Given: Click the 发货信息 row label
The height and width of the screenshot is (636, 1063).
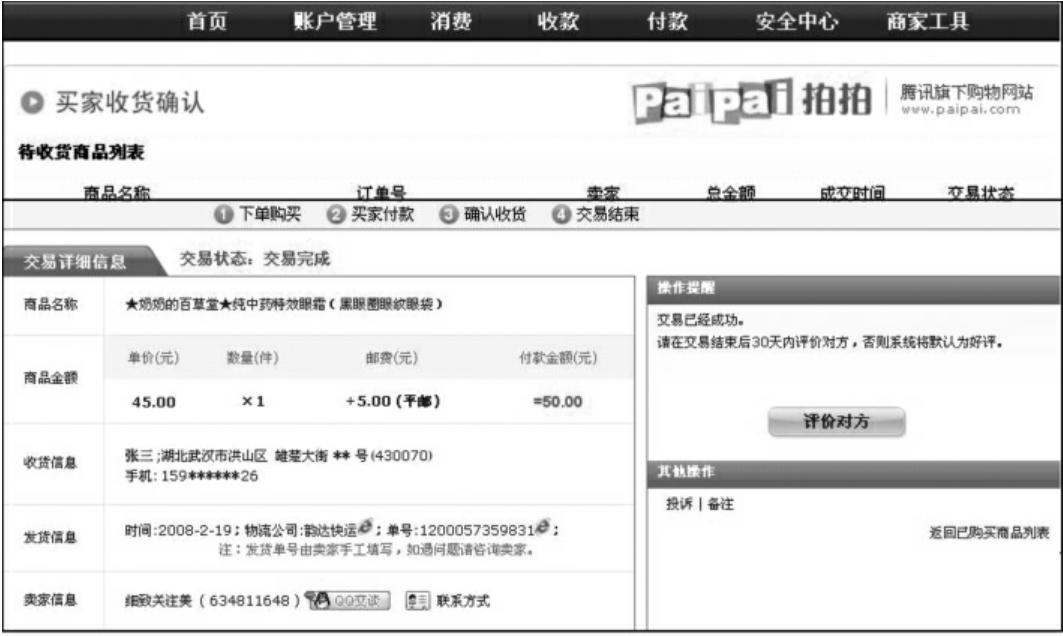Looking at the screenshot, I should [50, 537].
